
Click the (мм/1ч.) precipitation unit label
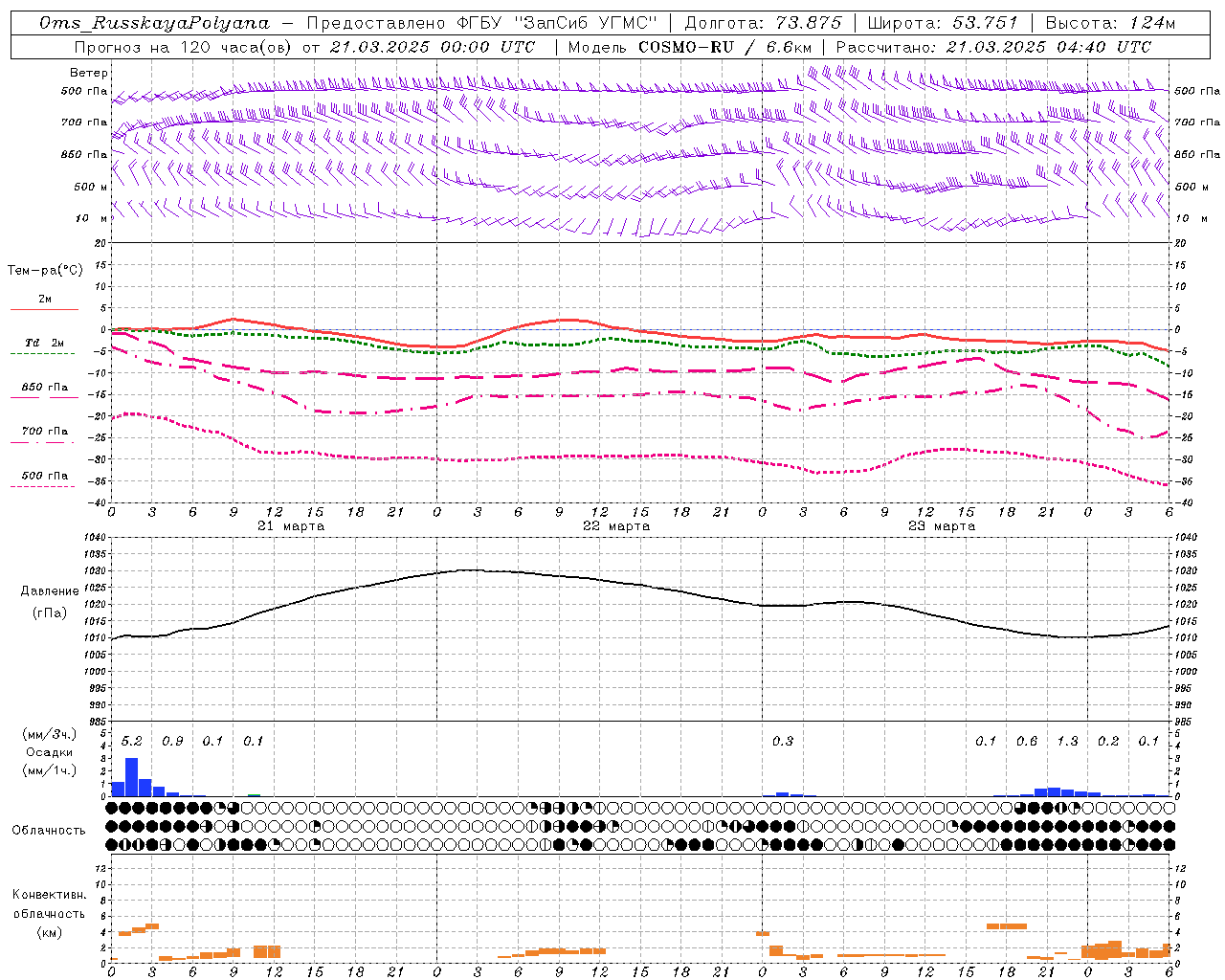pos(50,771)
